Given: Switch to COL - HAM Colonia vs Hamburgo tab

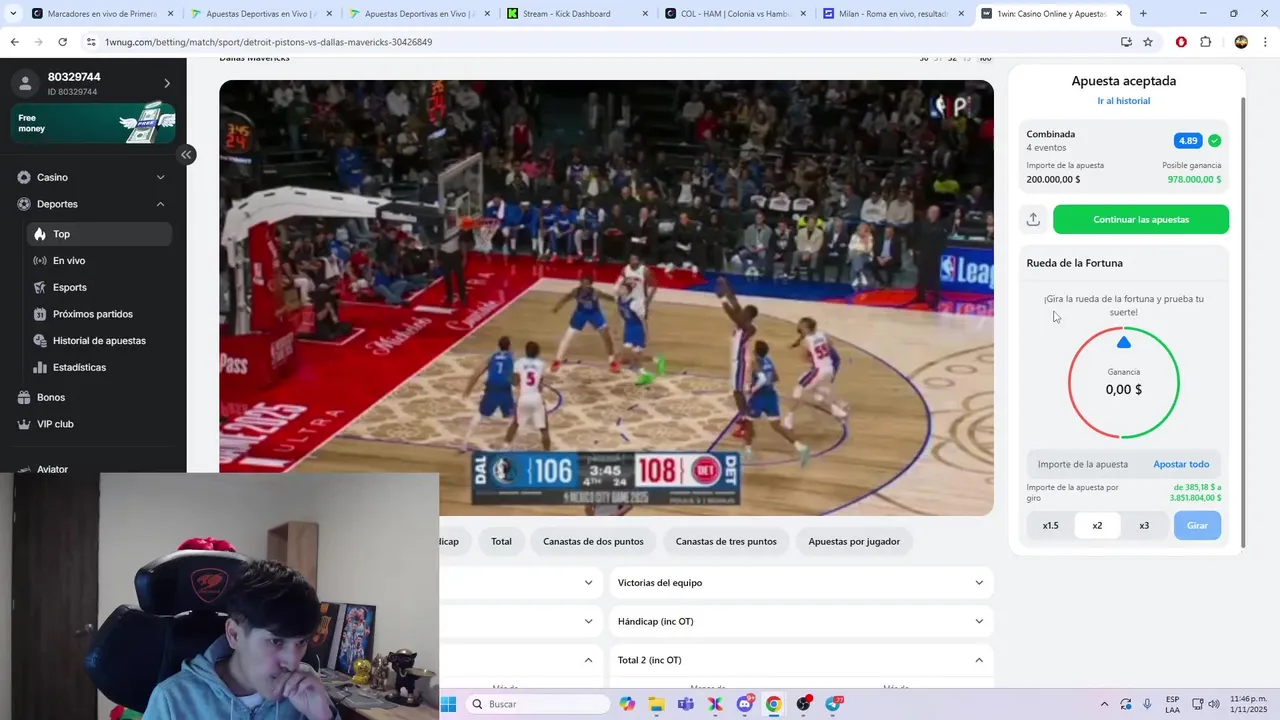Looking at the screenshot, I should [x=736, y=14].
